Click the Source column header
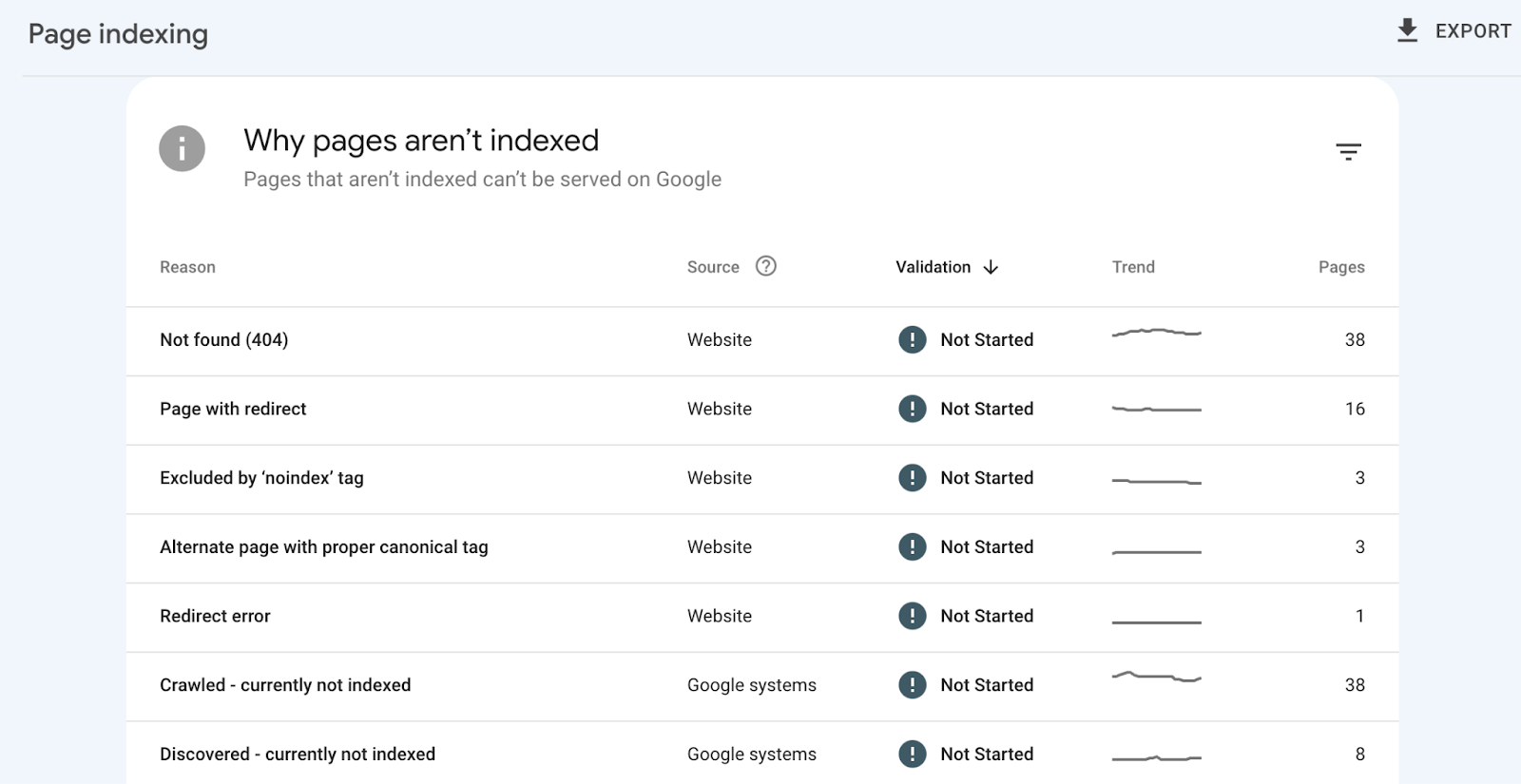Screen dimensions: 1521x784 (713, 267)
